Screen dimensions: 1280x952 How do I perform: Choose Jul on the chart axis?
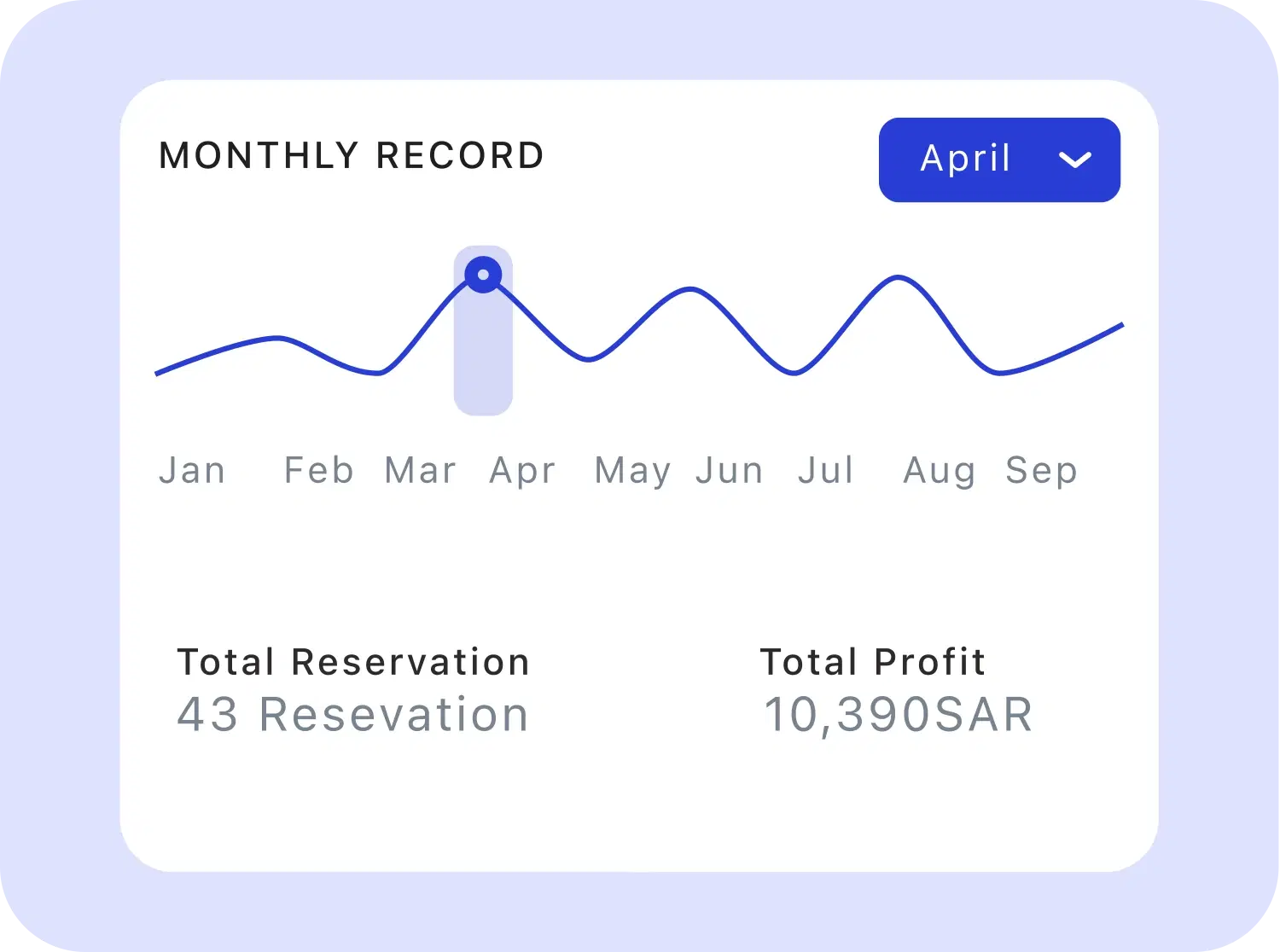[825, 470]
